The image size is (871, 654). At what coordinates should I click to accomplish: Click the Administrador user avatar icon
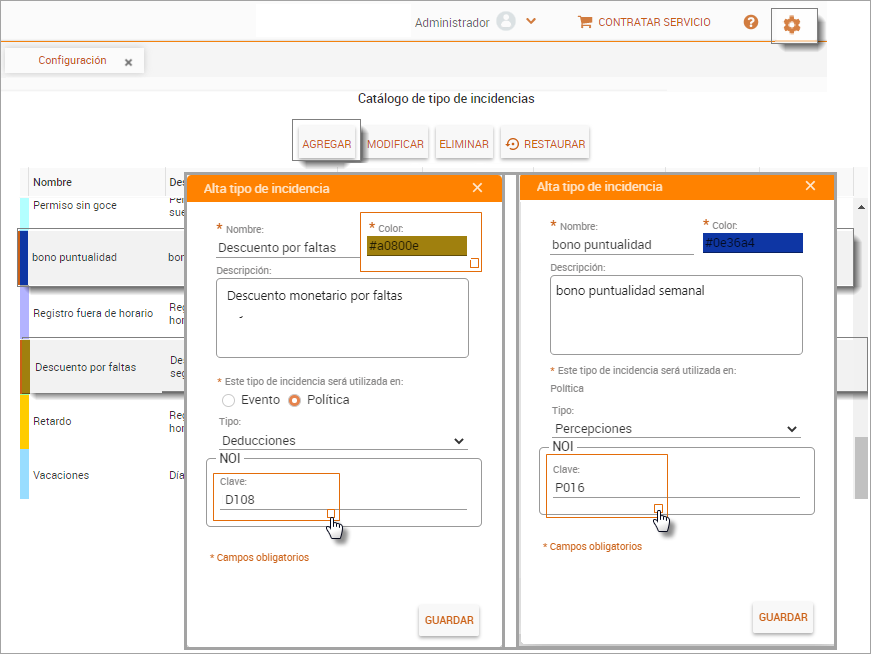[506, 22]
